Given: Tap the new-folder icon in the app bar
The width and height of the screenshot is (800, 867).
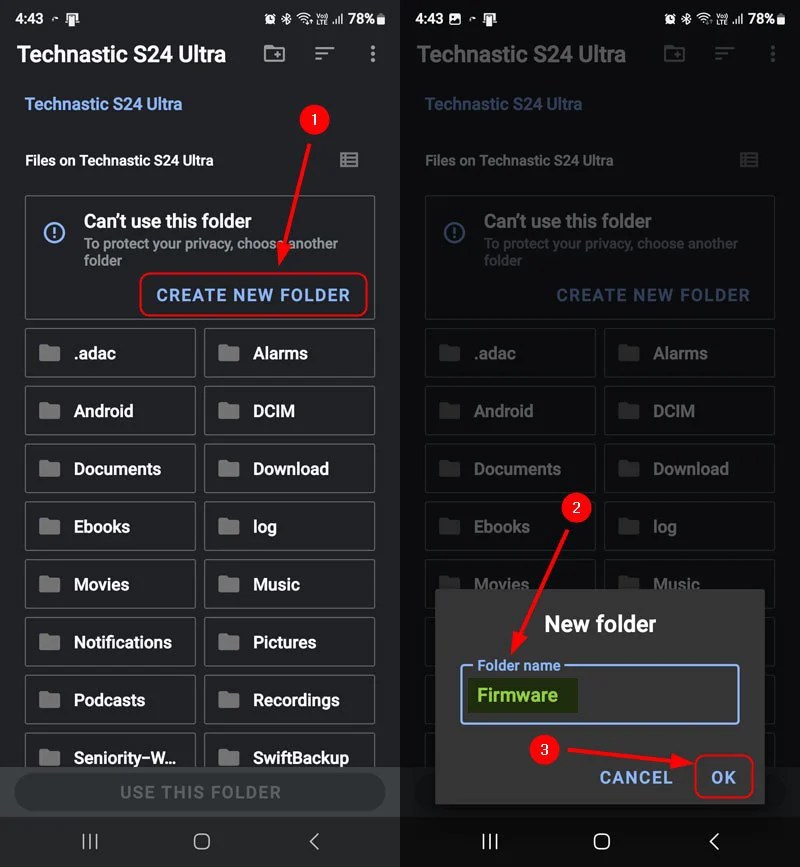Looking at the screenshot, I should click(274, 54).
